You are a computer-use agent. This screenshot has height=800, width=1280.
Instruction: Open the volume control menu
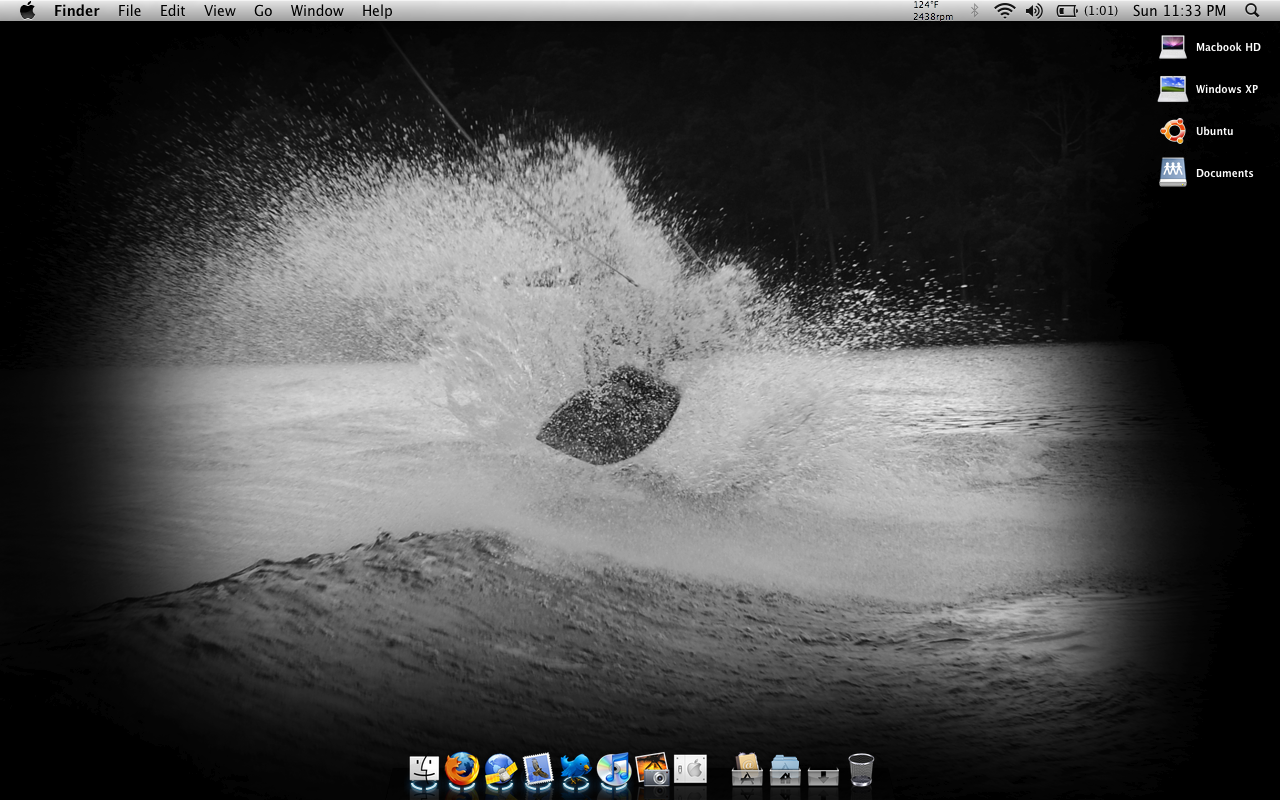click(1033, 10)
